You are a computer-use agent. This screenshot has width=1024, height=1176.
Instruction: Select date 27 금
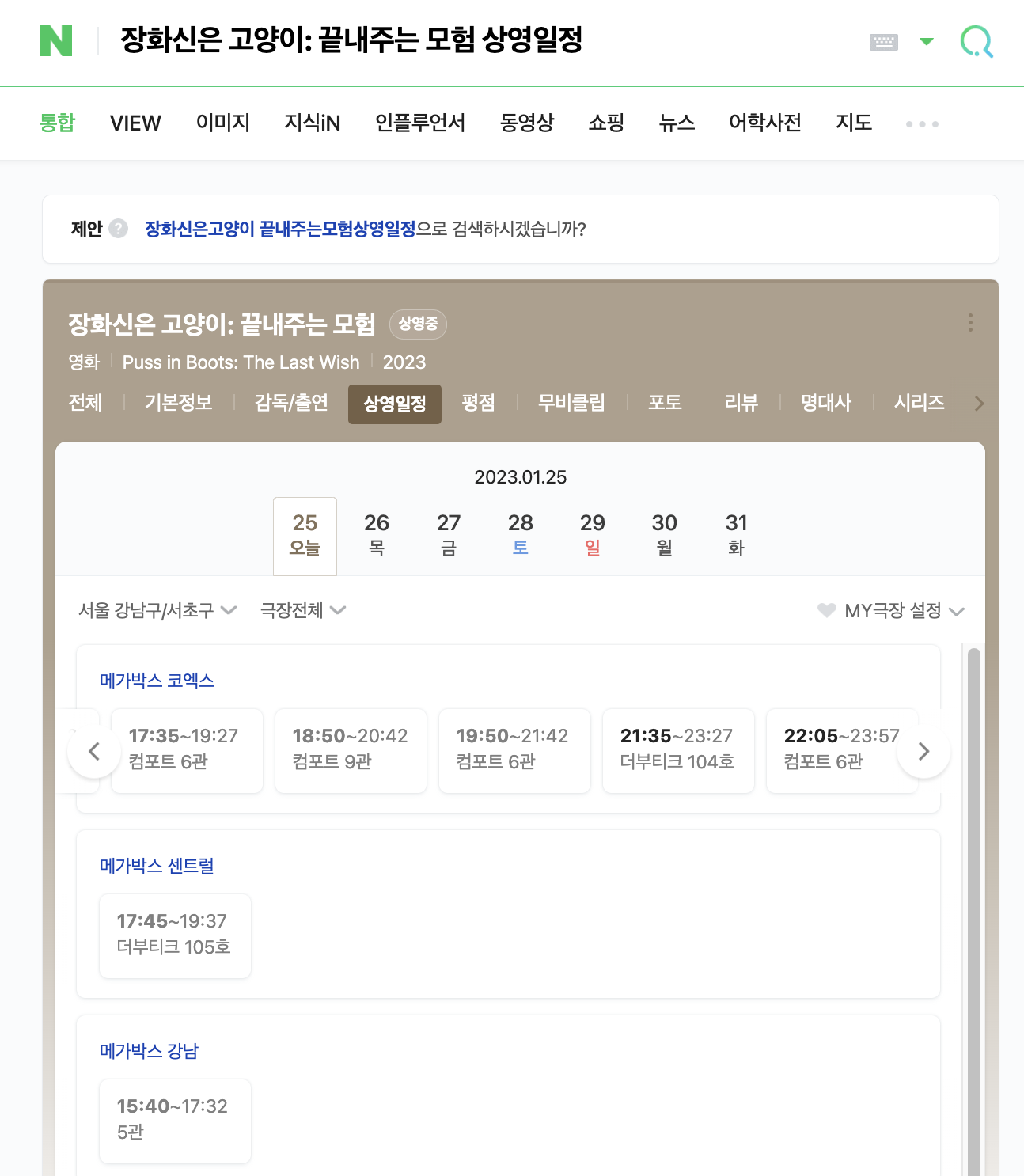coord(449,536)
